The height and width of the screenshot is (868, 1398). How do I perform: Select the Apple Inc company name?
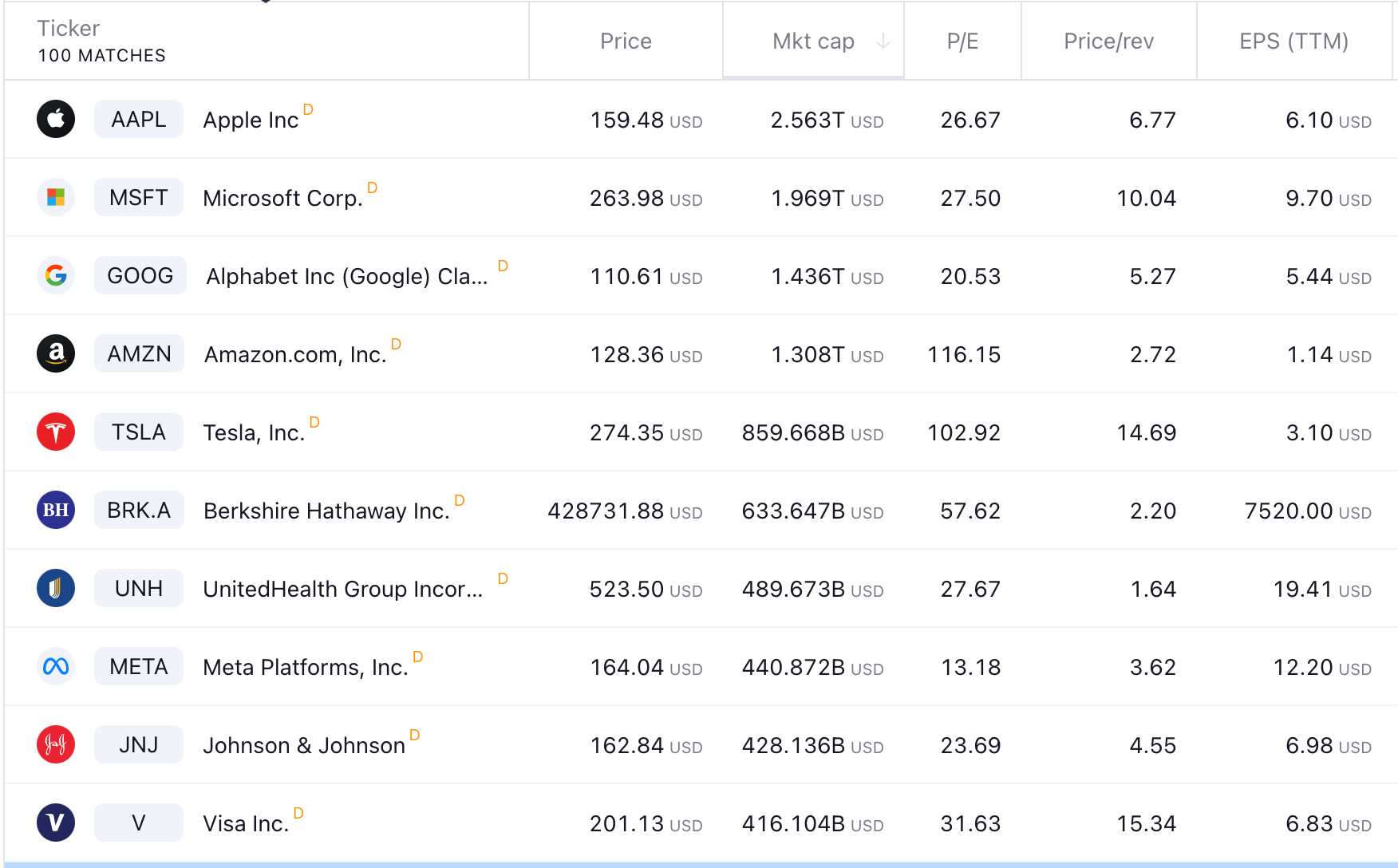coord(251,120)
